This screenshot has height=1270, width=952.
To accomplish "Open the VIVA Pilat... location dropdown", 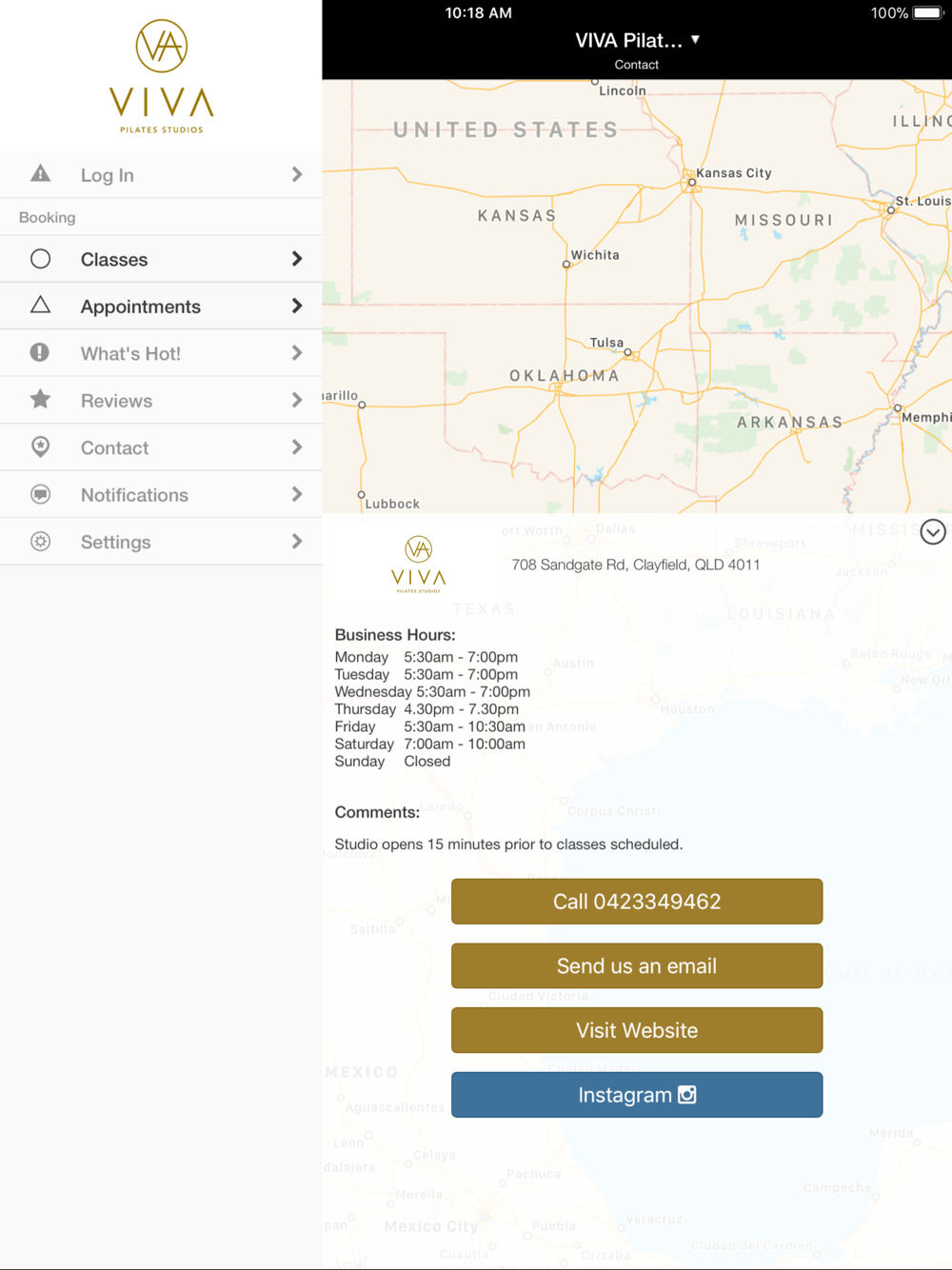I will point(637,40).
